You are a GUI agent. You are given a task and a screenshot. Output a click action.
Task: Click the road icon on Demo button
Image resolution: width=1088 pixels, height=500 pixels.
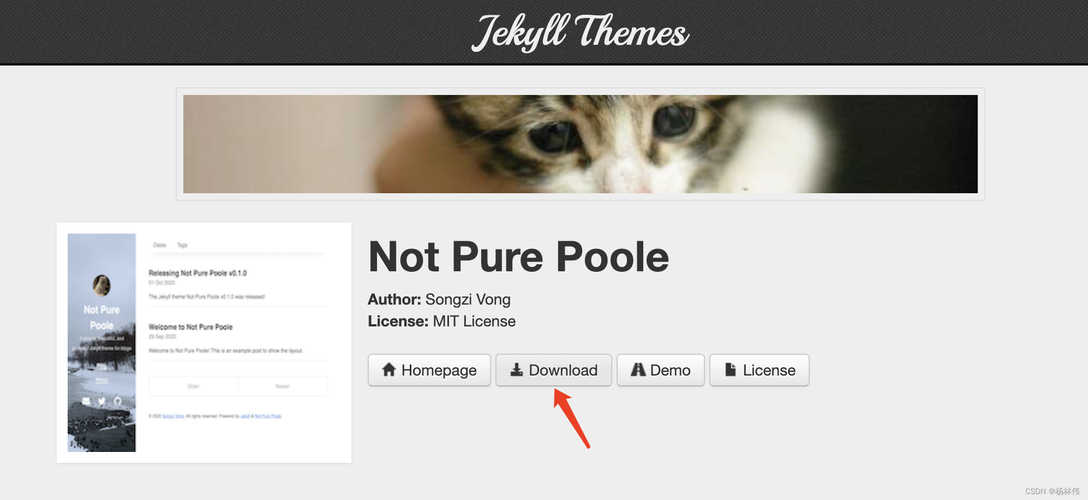point(638,370)
